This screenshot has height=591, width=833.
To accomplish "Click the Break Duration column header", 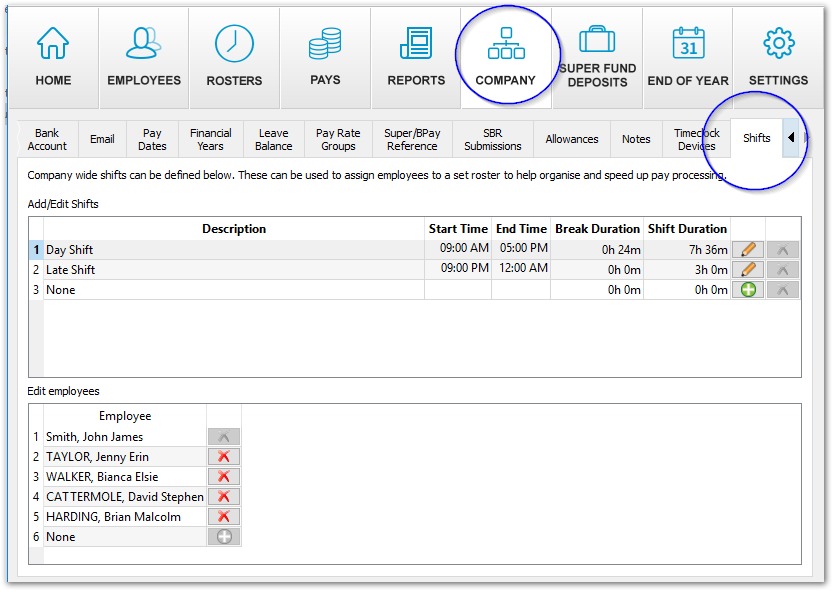I will [597, 229].
